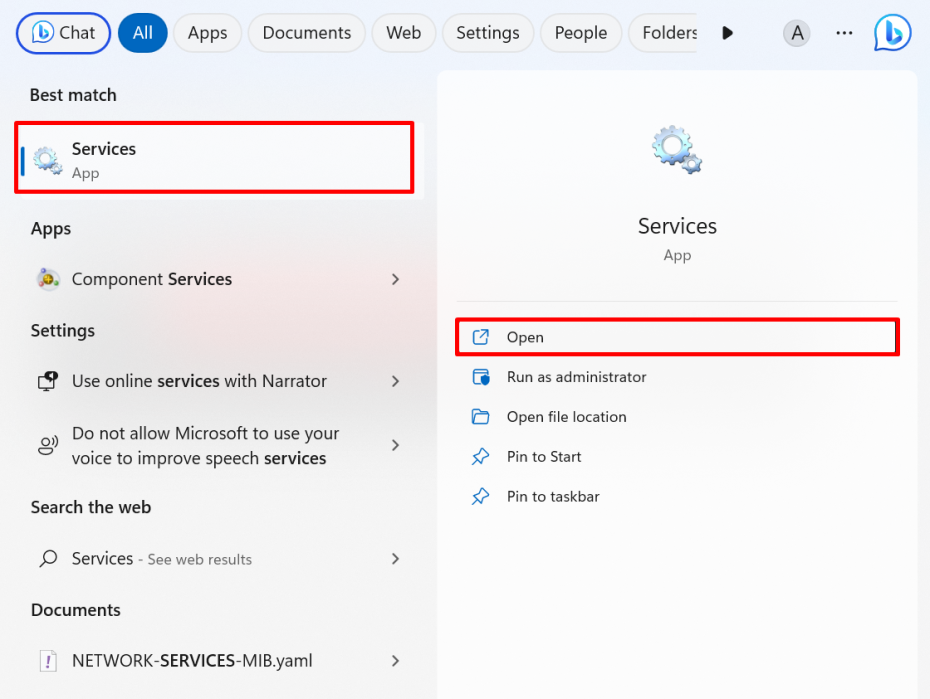Screen dimensions: 930x699
Task: Click the Component Services app icon
Action: point(47,280)
